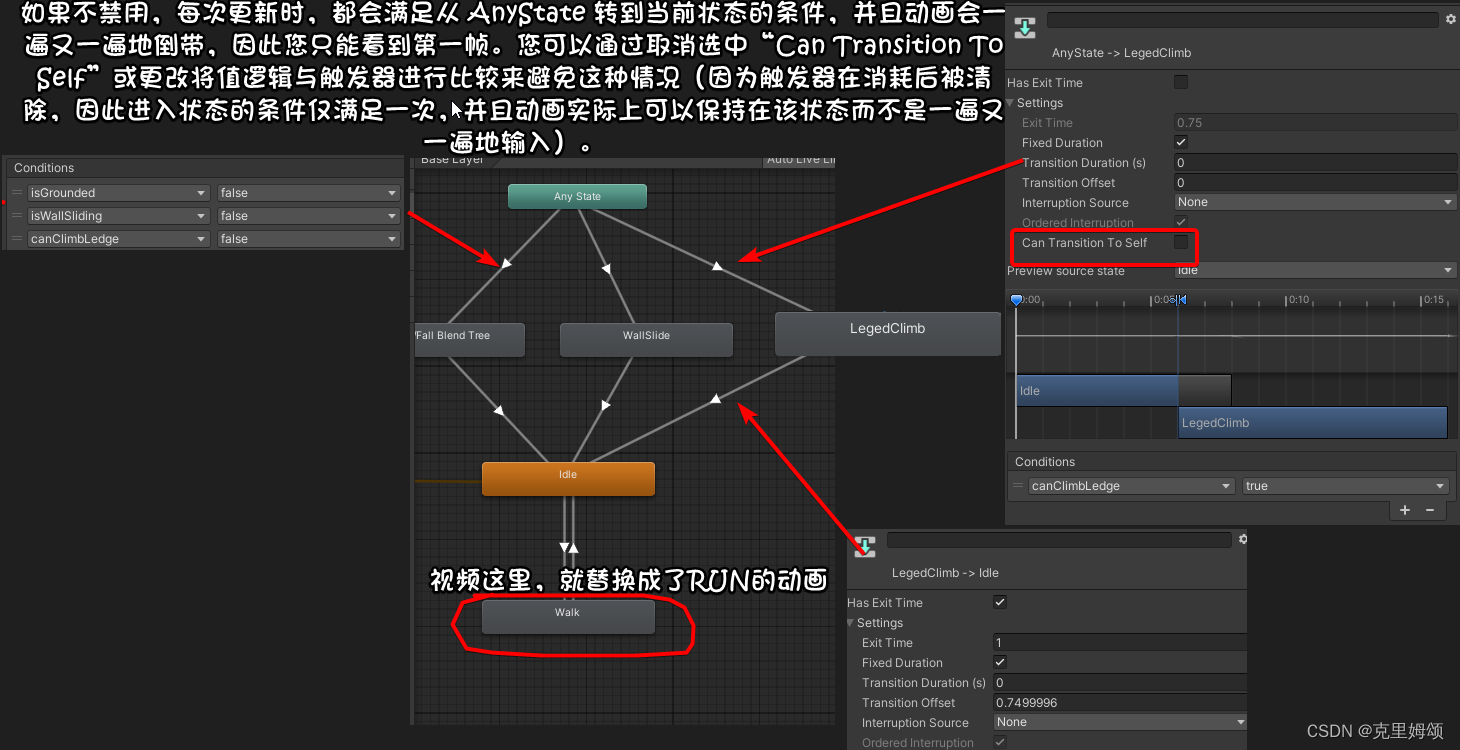The image size is (1460, 750).
Task: Grab the reorder handle of isWallSliding condition
Action: [17, 216]
